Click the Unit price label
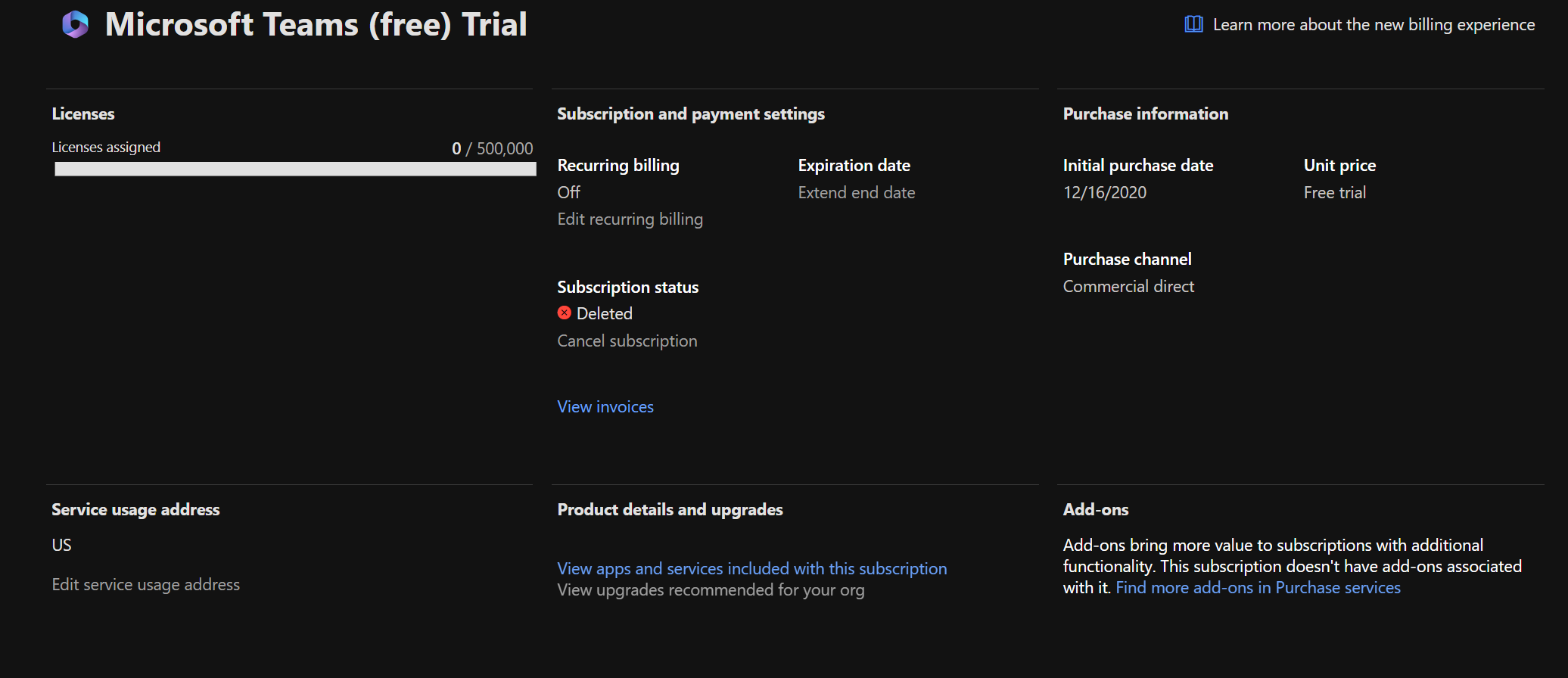The height and width of the screenshot is (678, 1568). (1340, 165)
